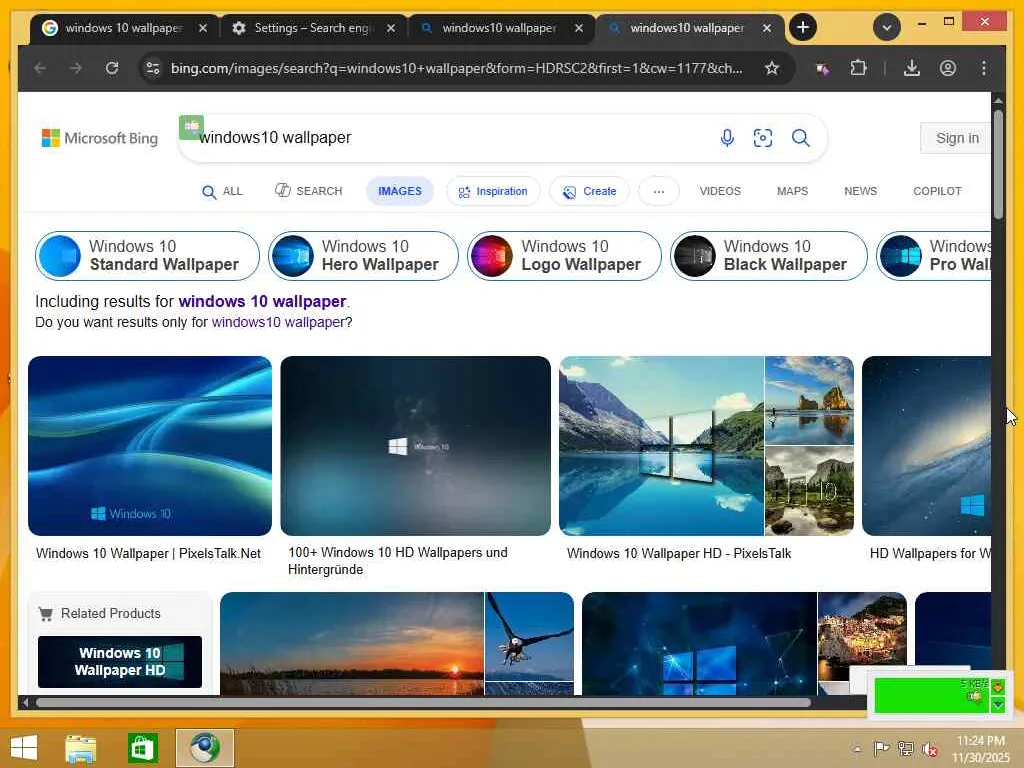Go forward using the browser forward arrow
Image resolution: width=1024 pixels, height=768 pixels.
76,69
